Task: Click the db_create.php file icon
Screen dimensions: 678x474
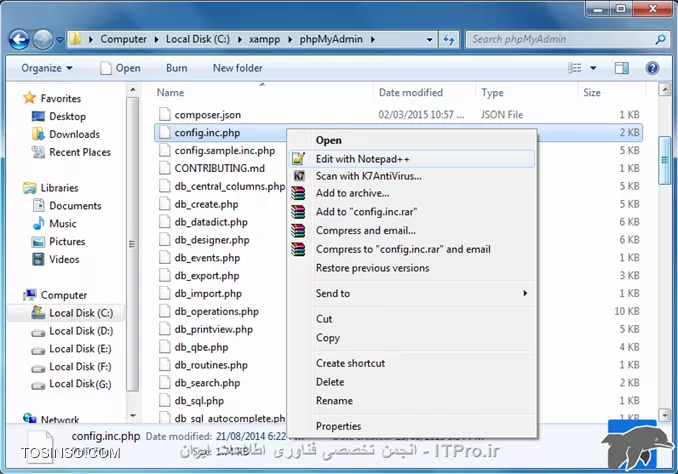Action: 164,204
